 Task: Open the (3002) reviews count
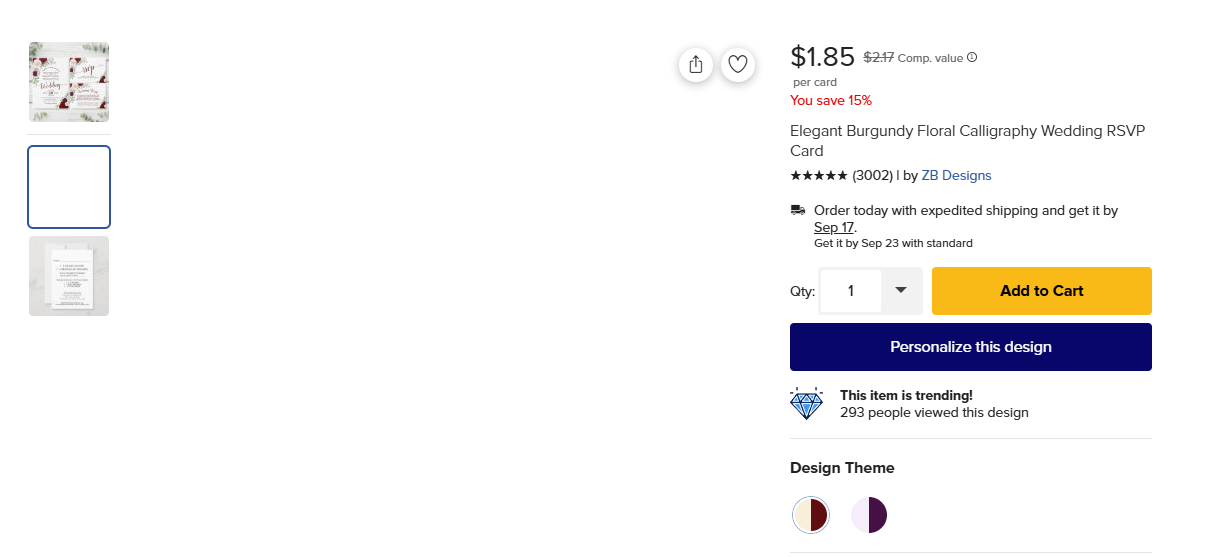(872, 176)
